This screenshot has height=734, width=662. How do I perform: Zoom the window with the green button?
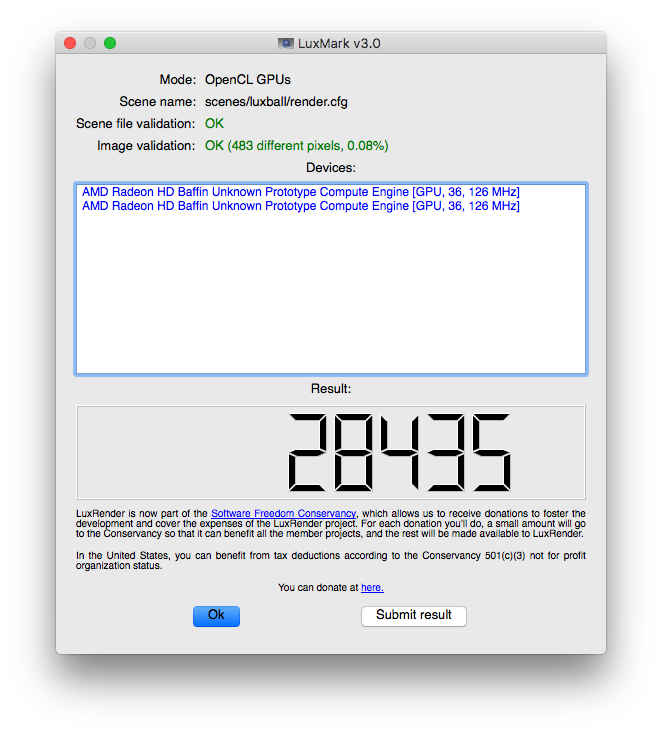pyautogui.click(x=110, y=43)
